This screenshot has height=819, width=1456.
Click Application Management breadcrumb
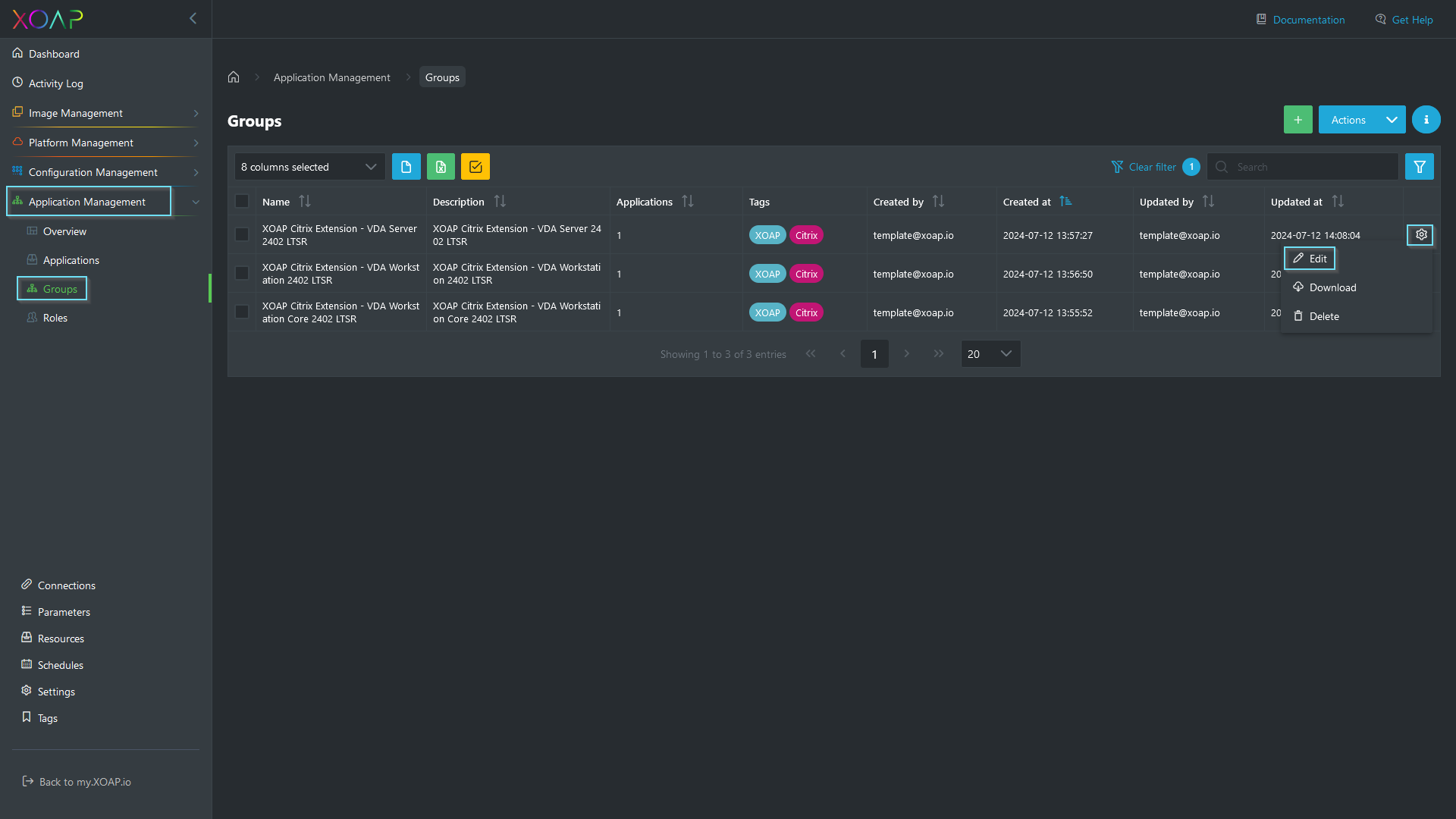tap(331, 77)
